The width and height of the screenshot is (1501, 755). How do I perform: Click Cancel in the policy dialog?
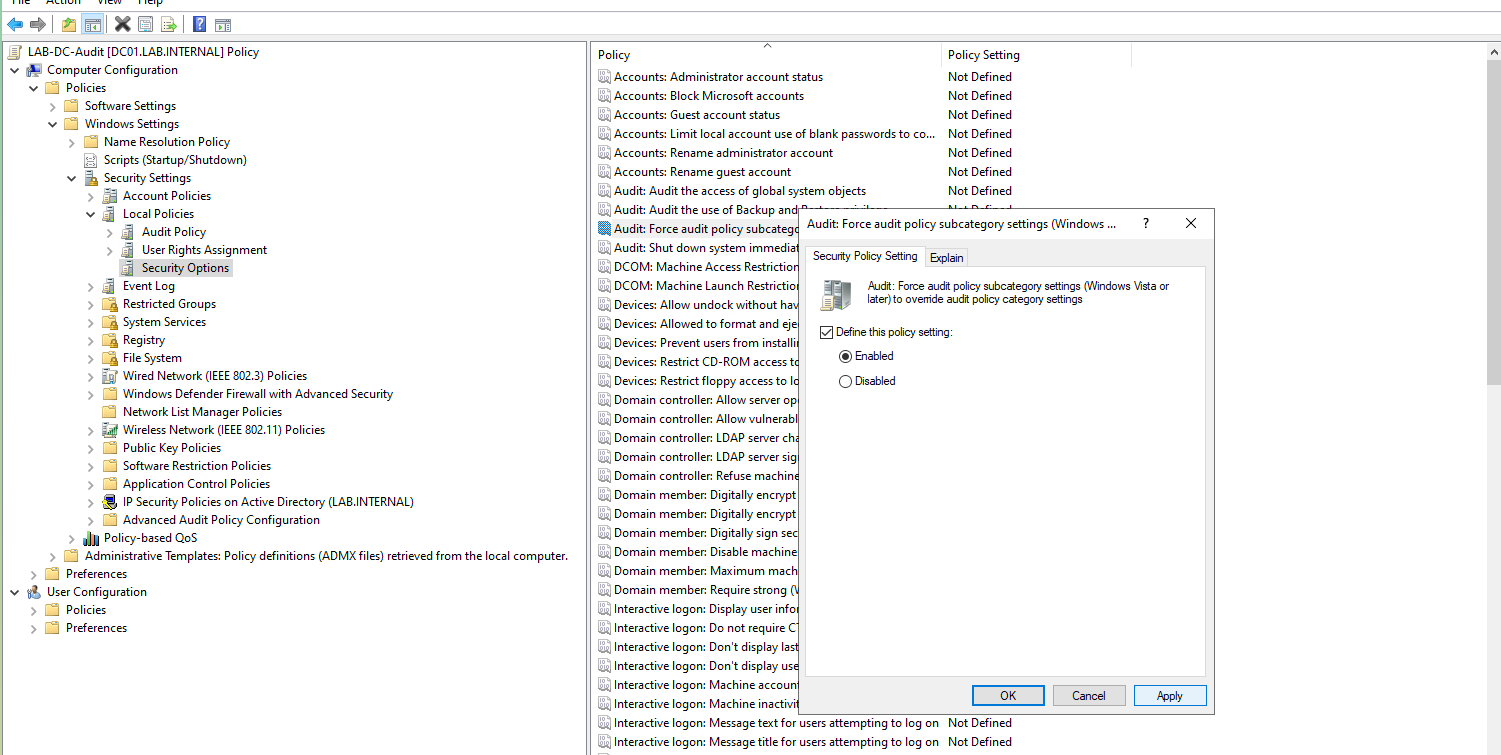tap(1089, 696)
